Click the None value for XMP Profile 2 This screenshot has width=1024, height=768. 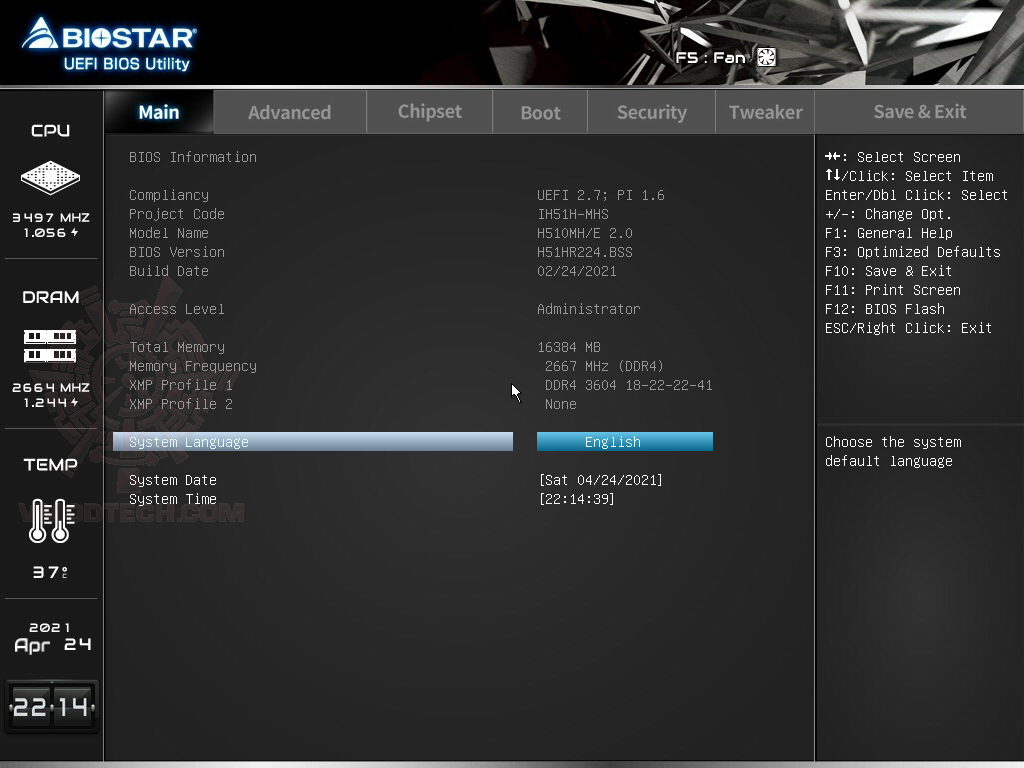[560, 404]
